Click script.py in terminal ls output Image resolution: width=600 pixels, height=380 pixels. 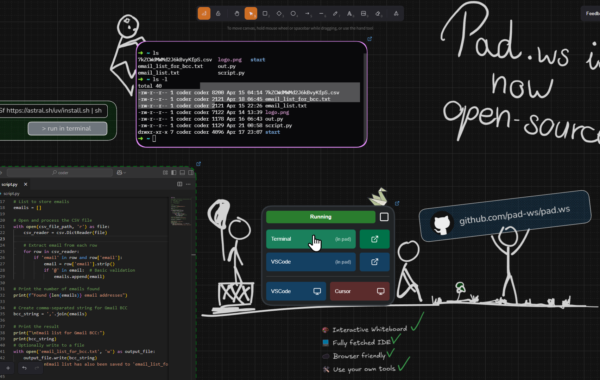(x=231, y=73)
